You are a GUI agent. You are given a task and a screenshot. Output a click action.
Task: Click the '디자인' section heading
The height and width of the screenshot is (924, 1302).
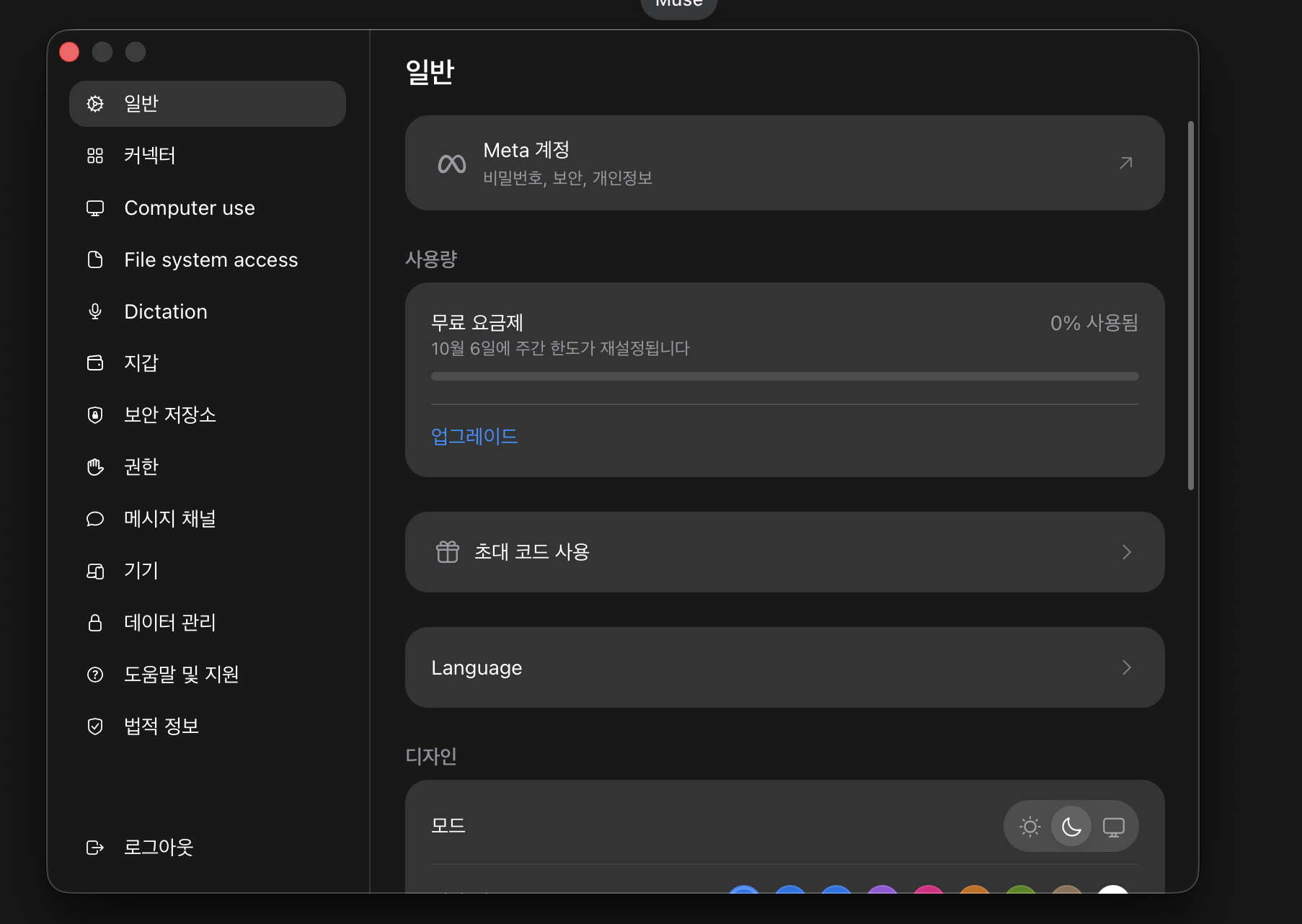(431, 756)
